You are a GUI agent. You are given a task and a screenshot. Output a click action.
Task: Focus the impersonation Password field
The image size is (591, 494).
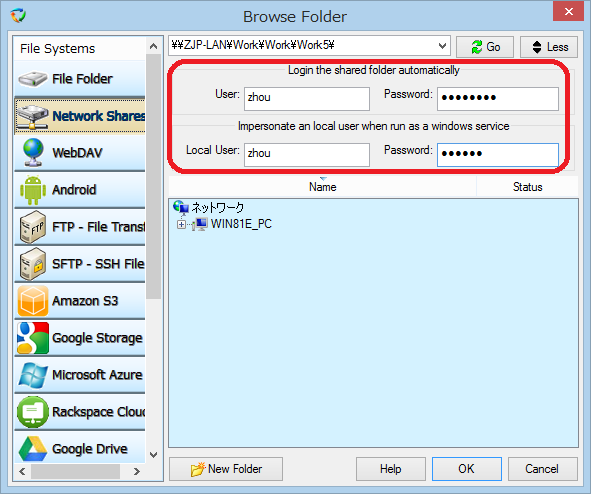tap(498, 154)
